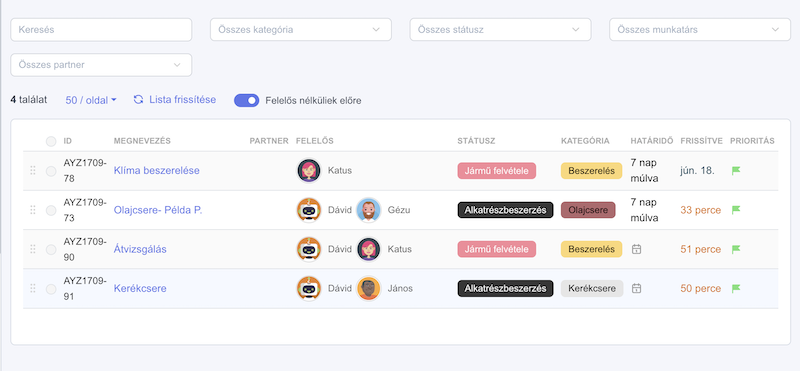Select the AYZ1709-91 row radio button
This screenshot has height=371, width=800.
pos(51,289)
